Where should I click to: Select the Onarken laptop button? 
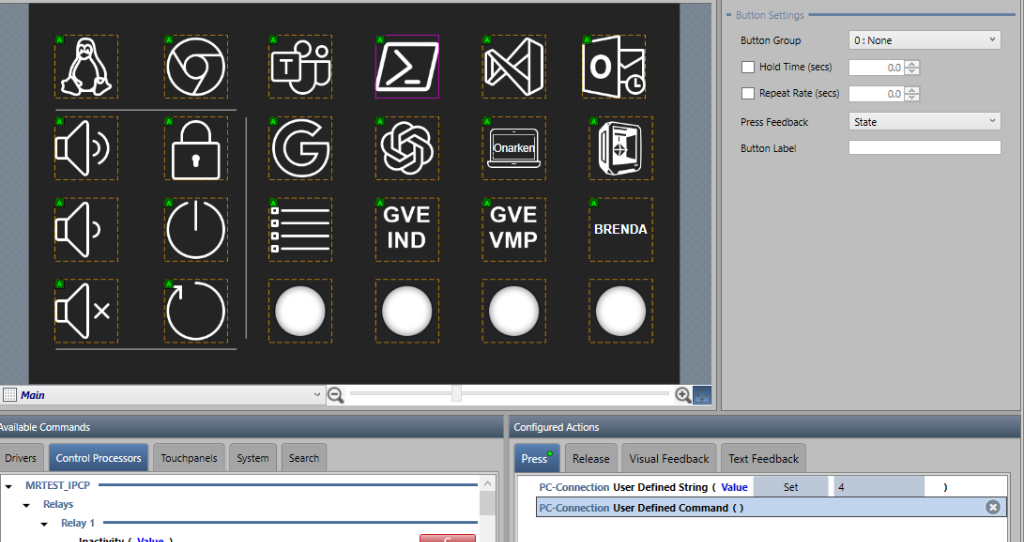514,148
